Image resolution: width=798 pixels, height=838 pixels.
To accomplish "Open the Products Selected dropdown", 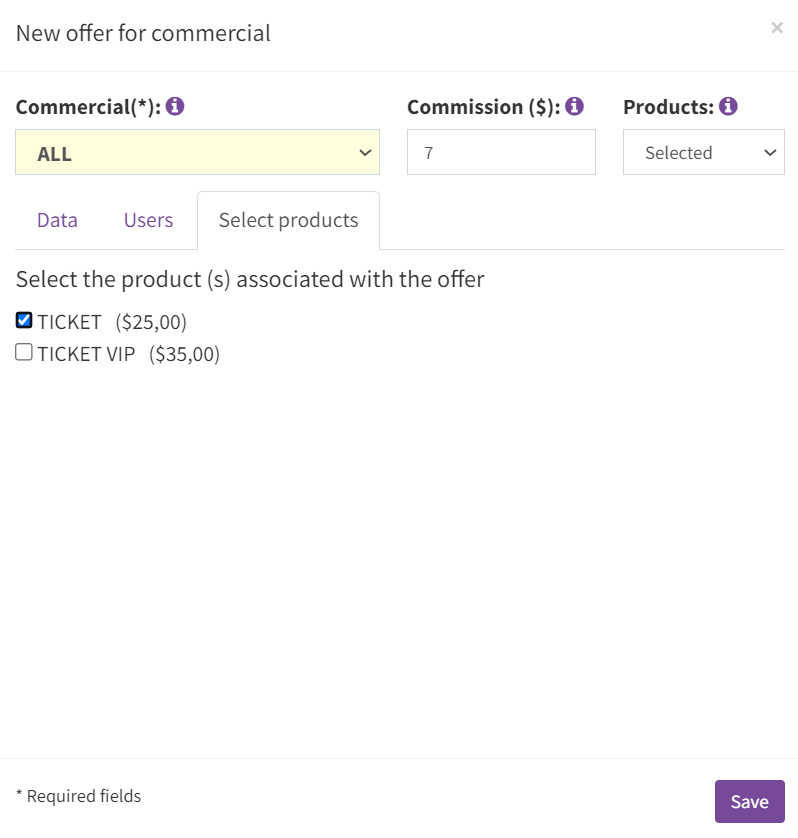I will click(x=704, y=152).
